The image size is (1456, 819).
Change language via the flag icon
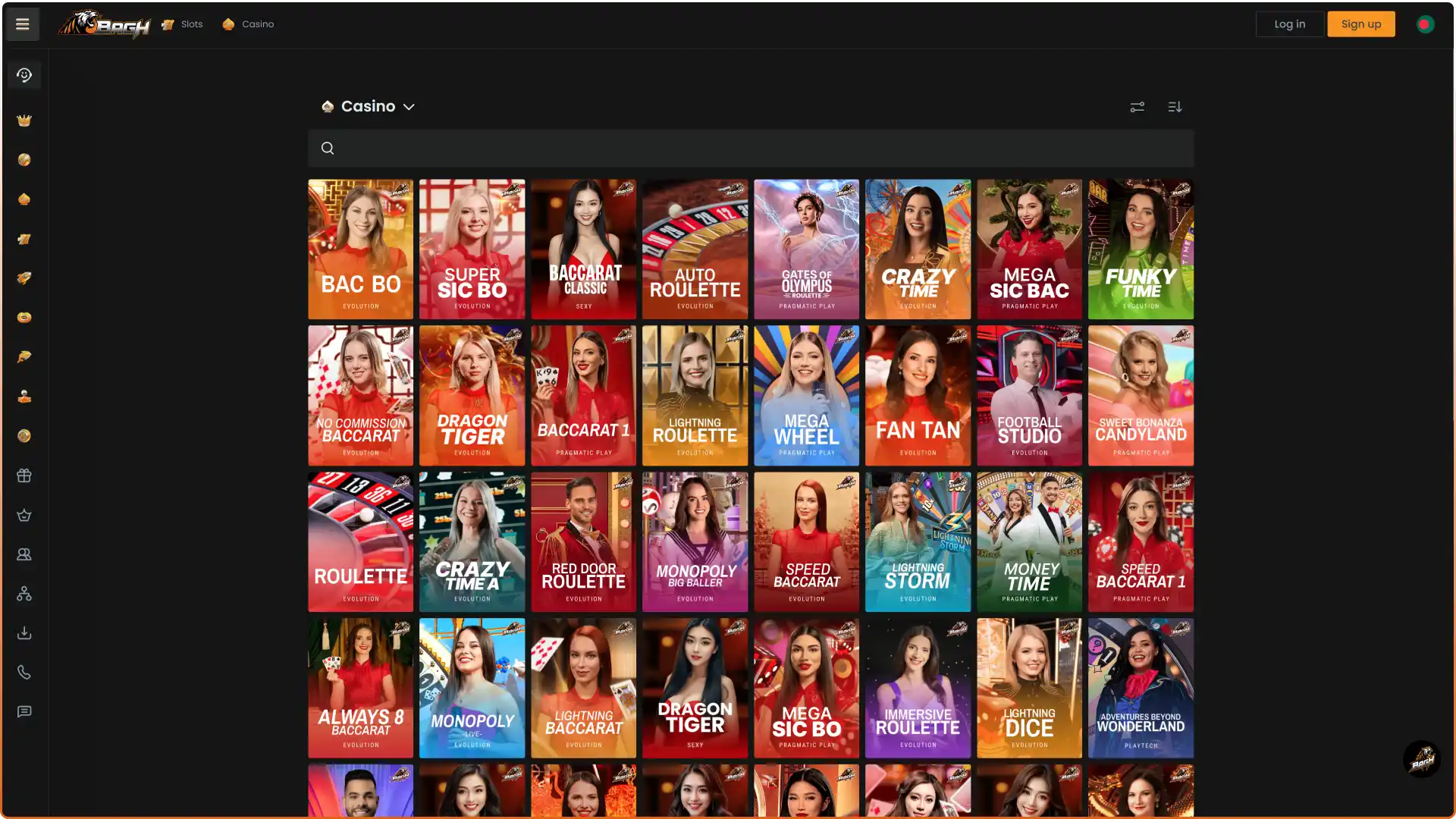[x=1425, y=24]
